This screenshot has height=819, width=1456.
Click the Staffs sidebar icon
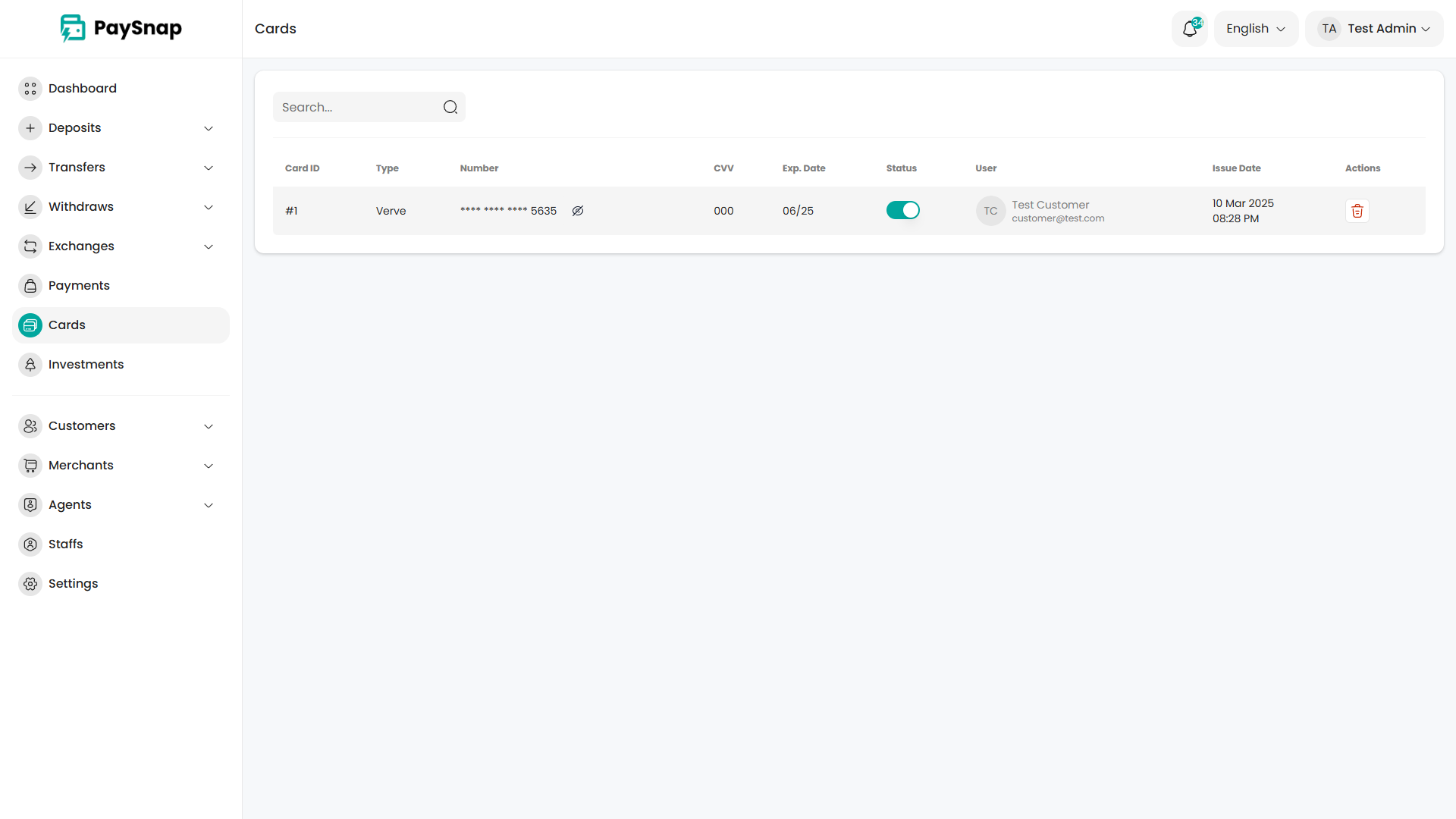coord(30,544)
